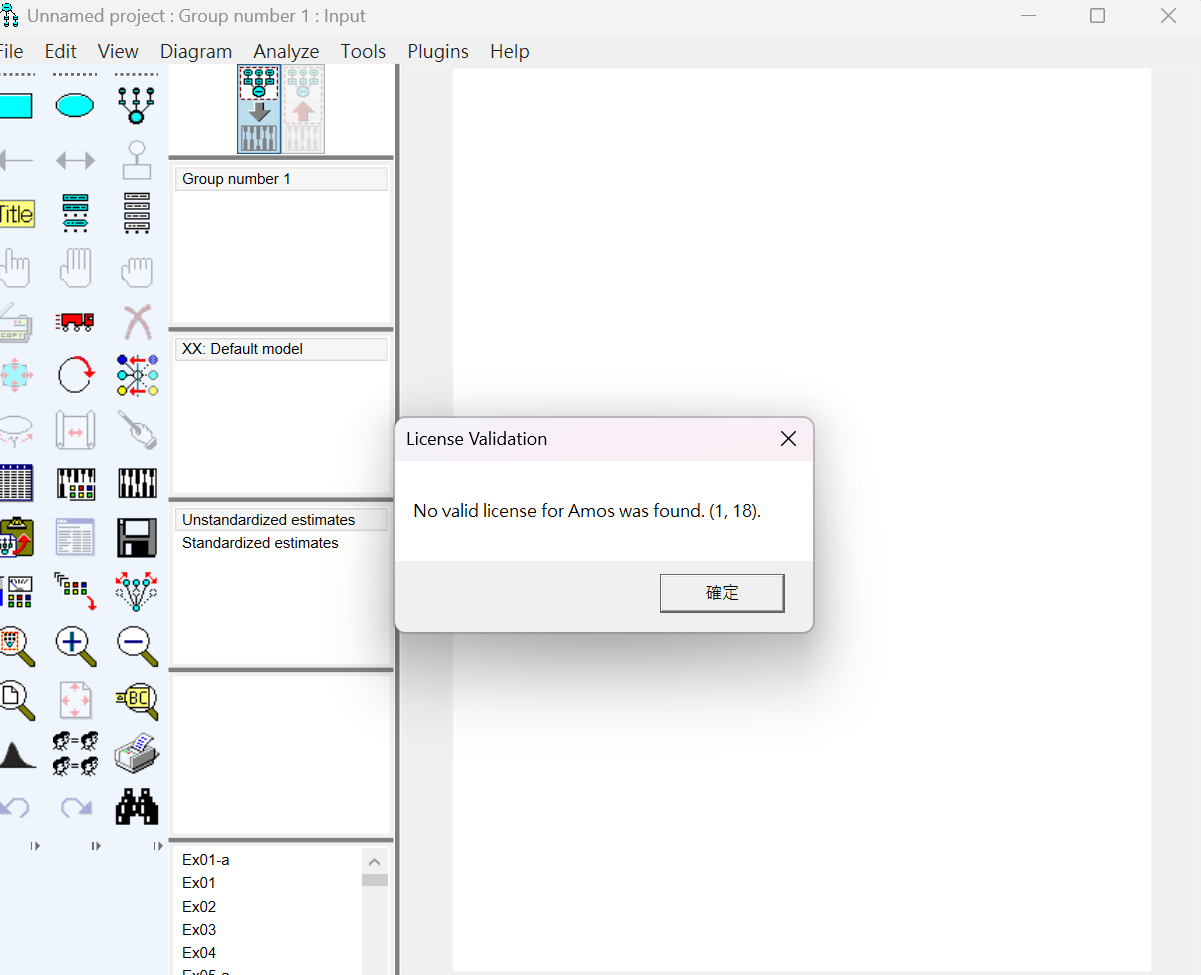Open the Plugins menu

(x=438, y=52)
